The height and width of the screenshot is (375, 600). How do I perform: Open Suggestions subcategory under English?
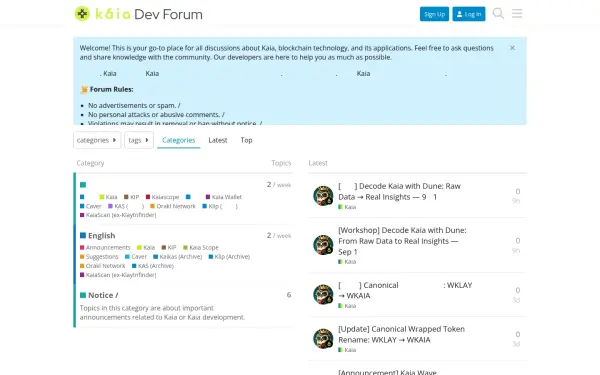coord(99,257)
